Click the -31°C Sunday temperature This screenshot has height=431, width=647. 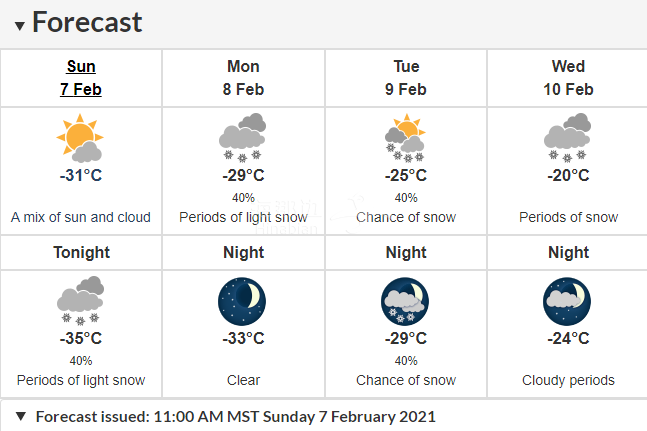81,175
